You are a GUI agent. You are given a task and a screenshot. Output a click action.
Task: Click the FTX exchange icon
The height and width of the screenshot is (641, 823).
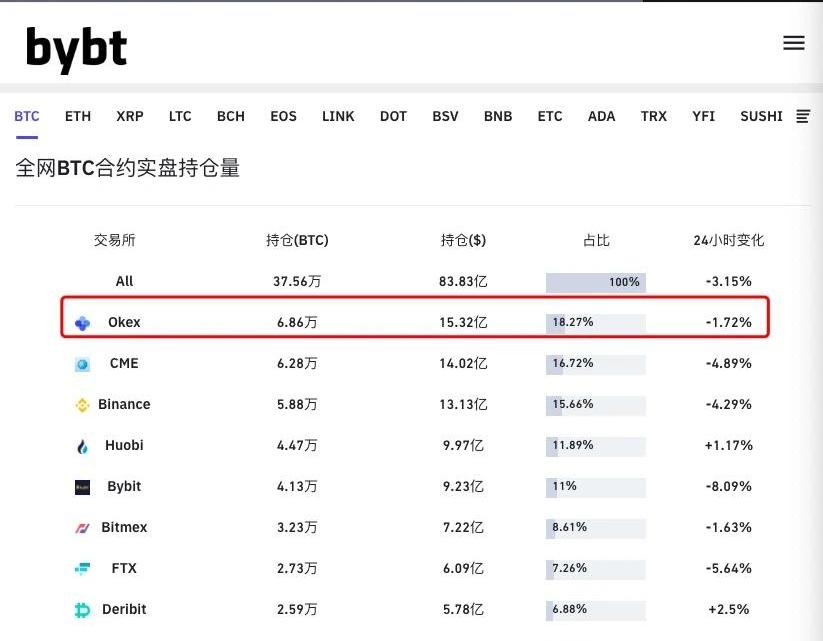[x=83, y=569]
